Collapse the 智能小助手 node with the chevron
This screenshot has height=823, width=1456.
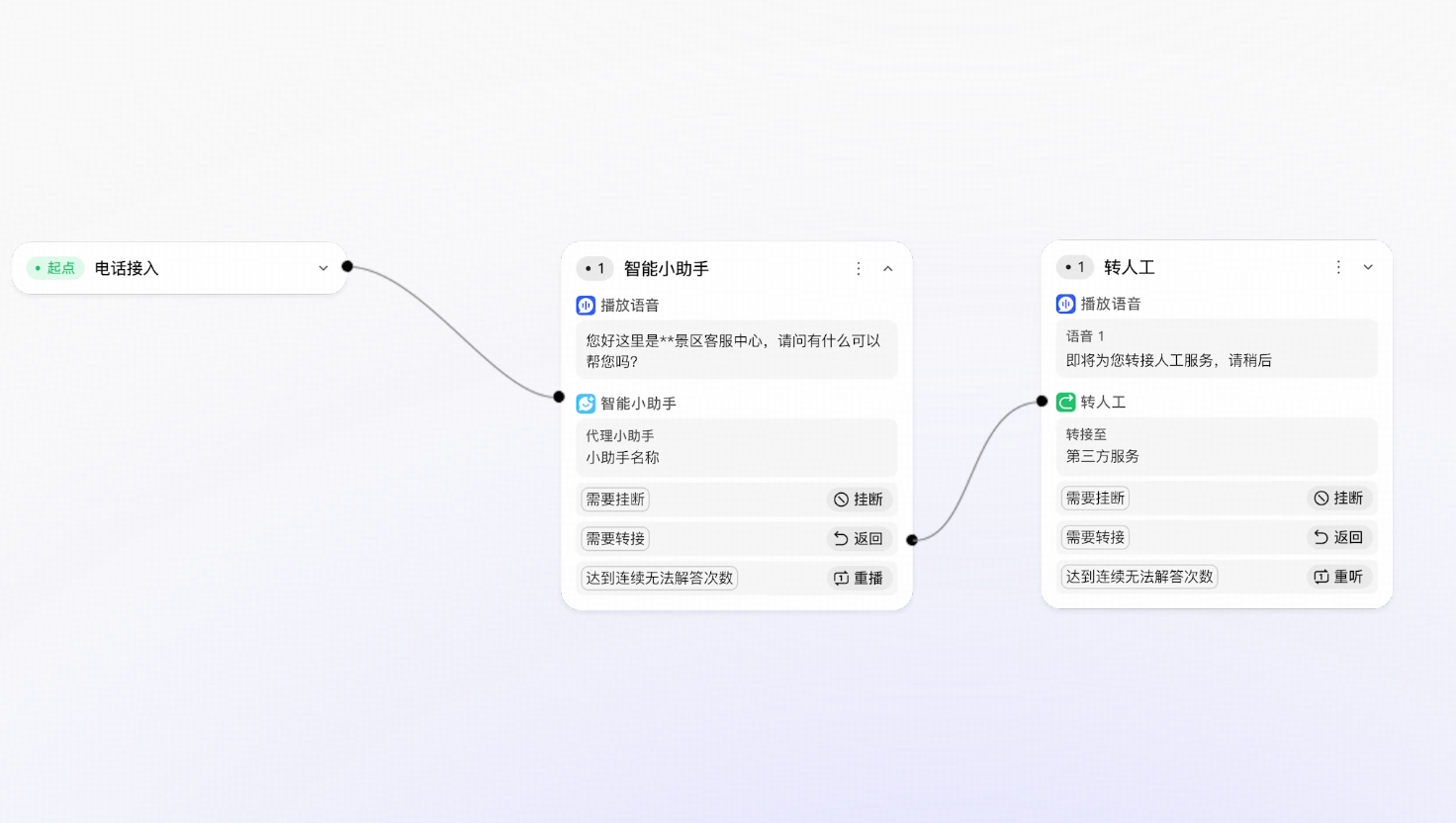888,268
